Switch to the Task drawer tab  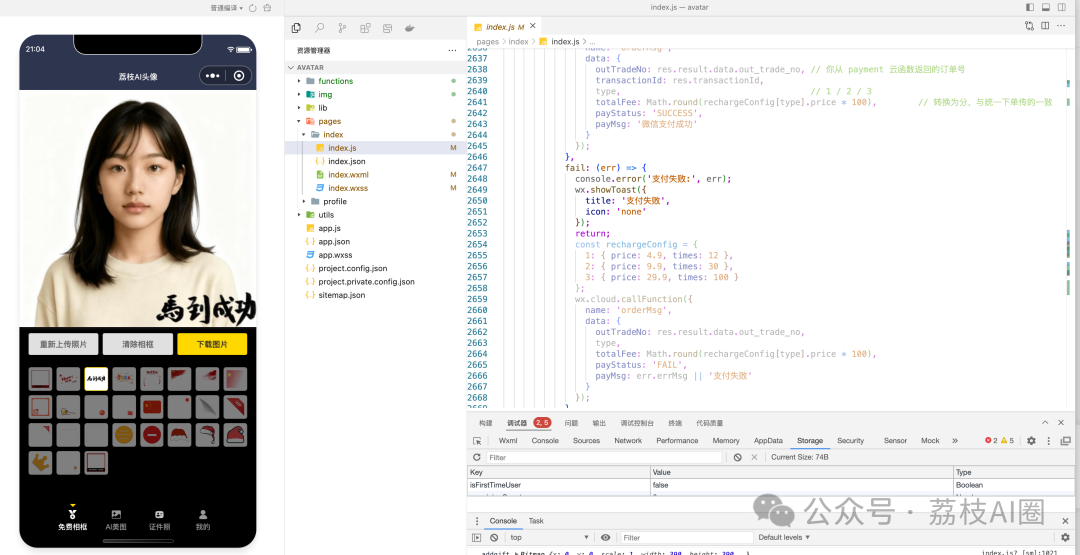(536, 521)
